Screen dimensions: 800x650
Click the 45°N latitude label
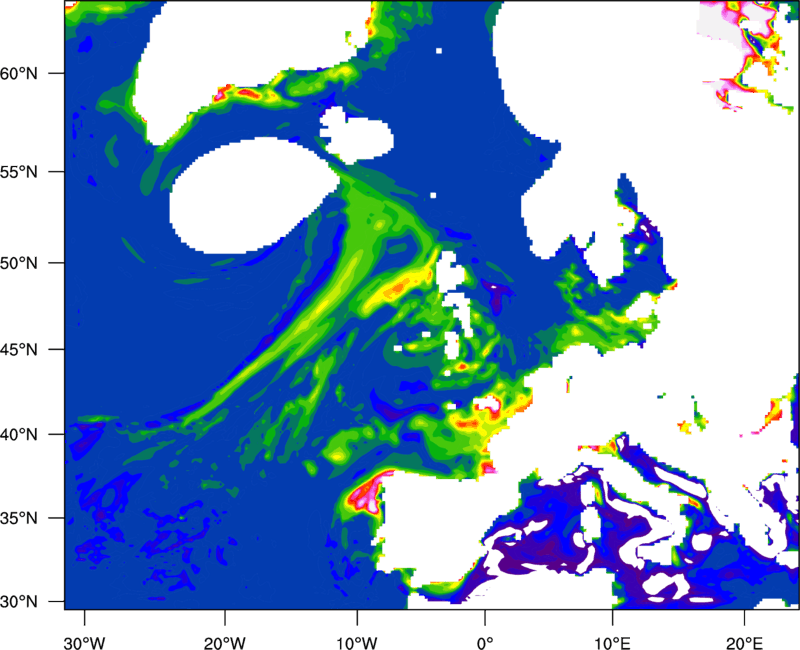(19, 350)
